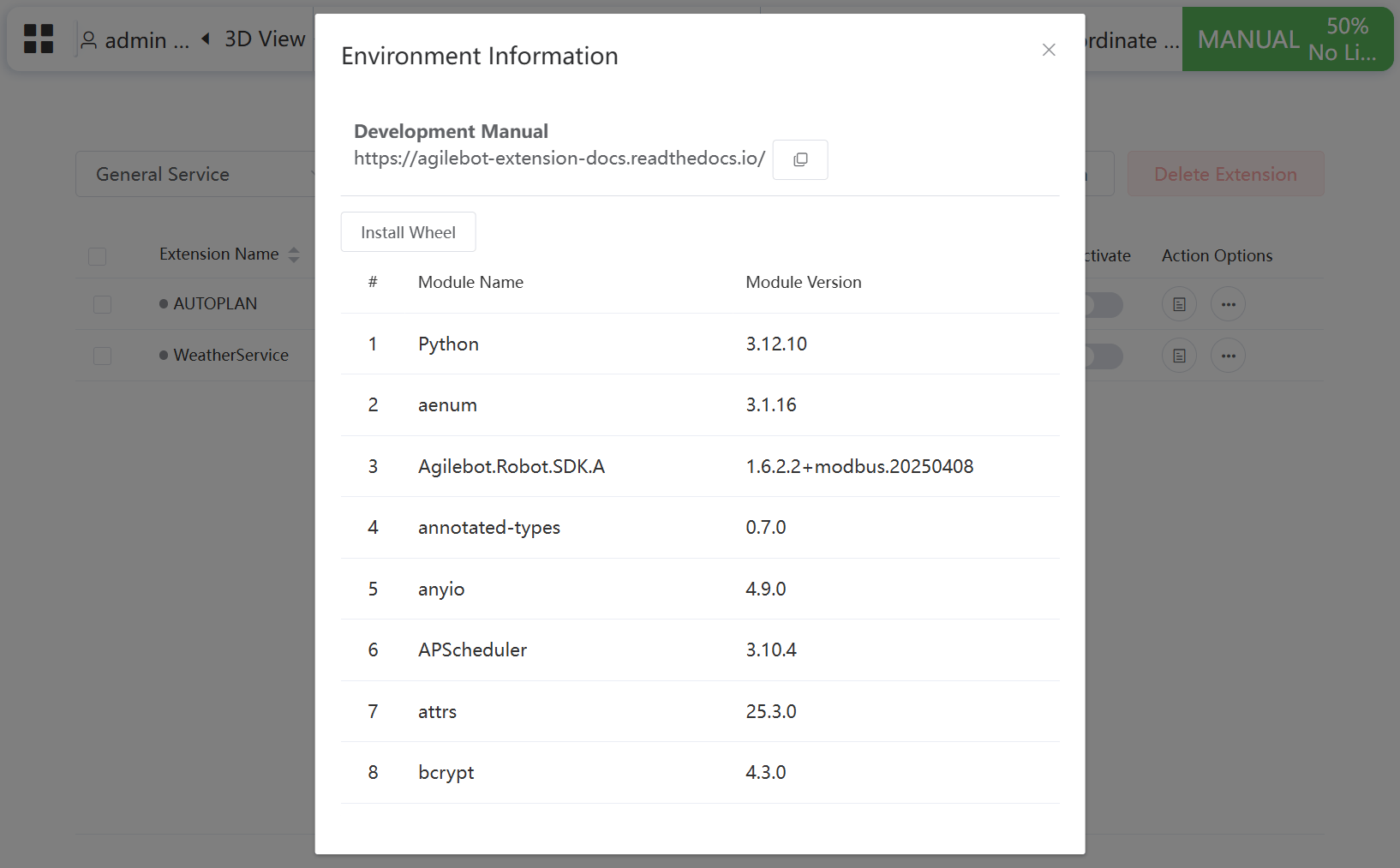The height and width of the screenshot is (868, 1400).
Task: Check the AUTOPLAN extension checkbox
Action: tap(103, 304)
